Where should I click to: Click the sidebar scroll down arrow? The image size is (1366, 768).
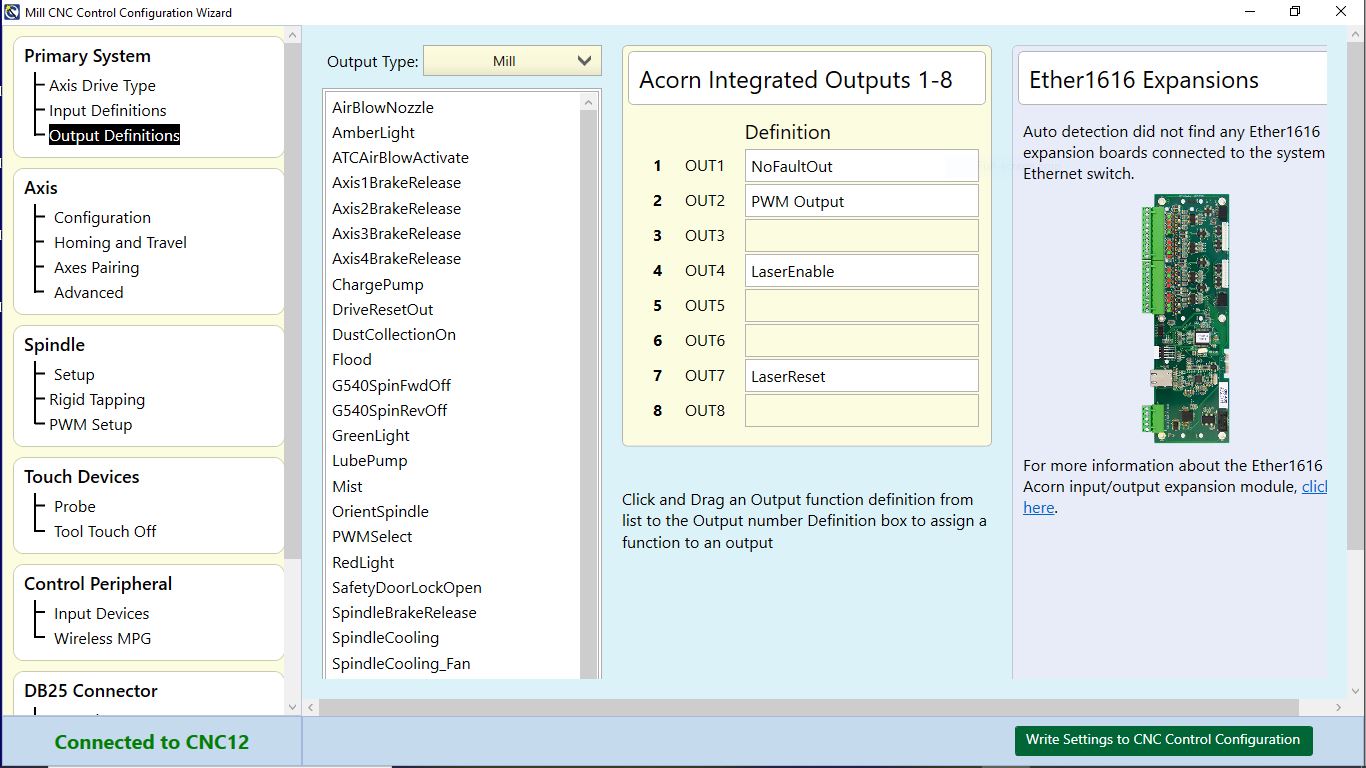293,706
